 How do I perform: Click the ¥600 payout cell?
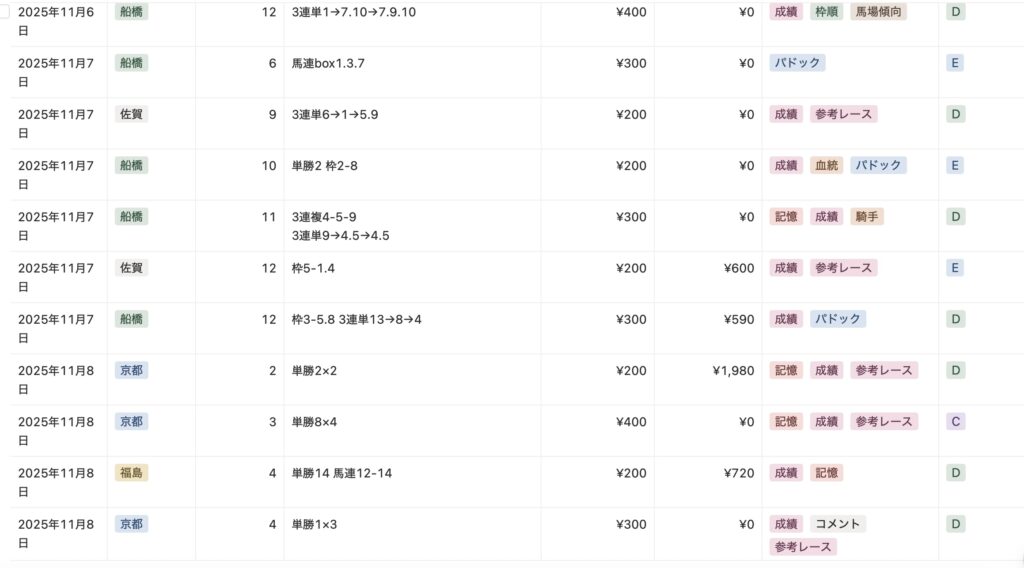tap(739, 267)
